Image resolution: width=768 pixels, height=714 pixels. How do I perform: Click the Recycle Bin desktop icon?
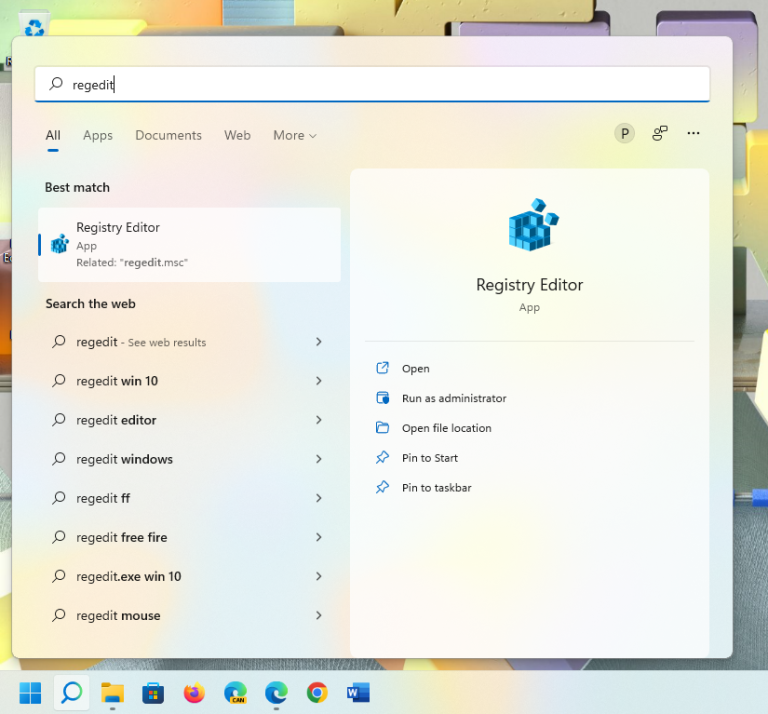point(34,25)
